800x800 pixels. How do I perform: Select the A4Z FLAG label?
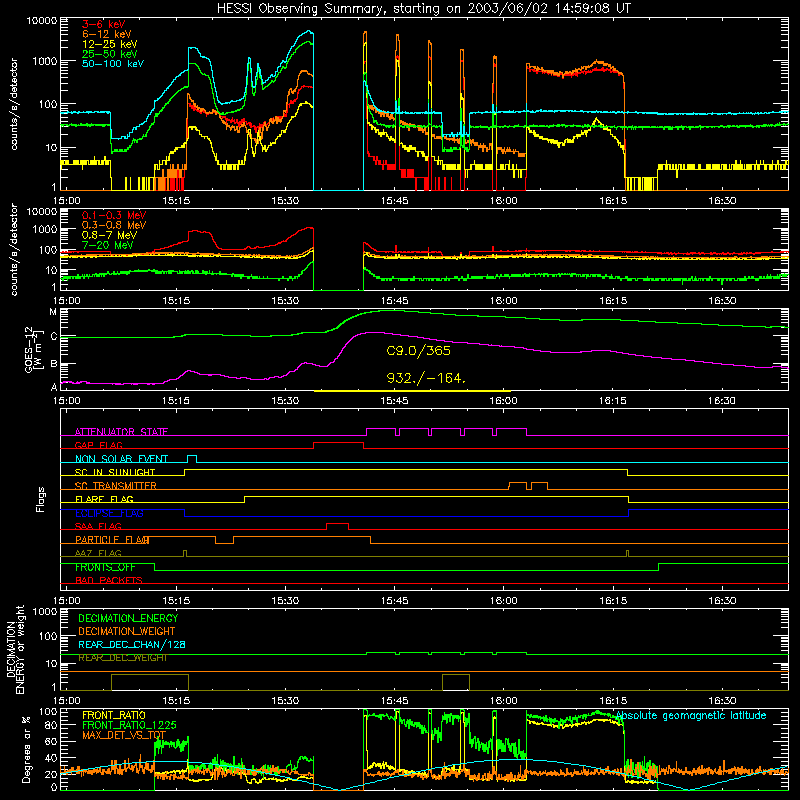click(98, 553)
